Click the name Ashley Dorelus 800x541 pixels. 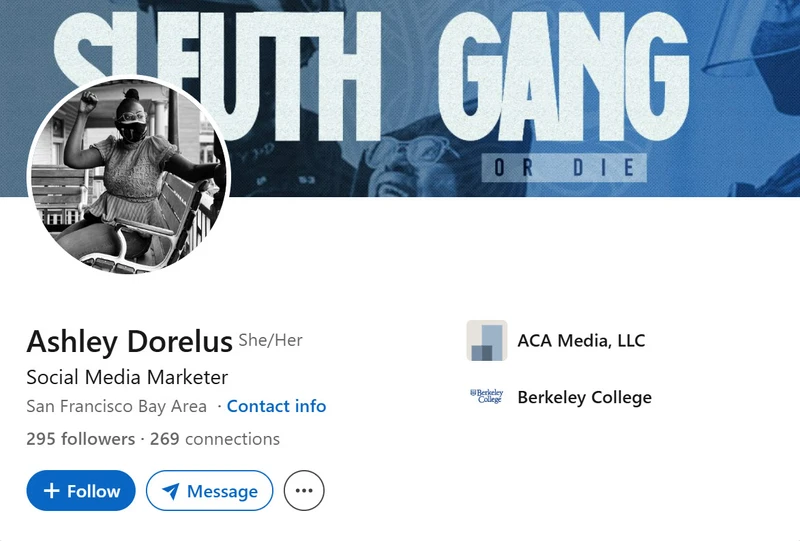pyautogui.click(x=130, y=341)
